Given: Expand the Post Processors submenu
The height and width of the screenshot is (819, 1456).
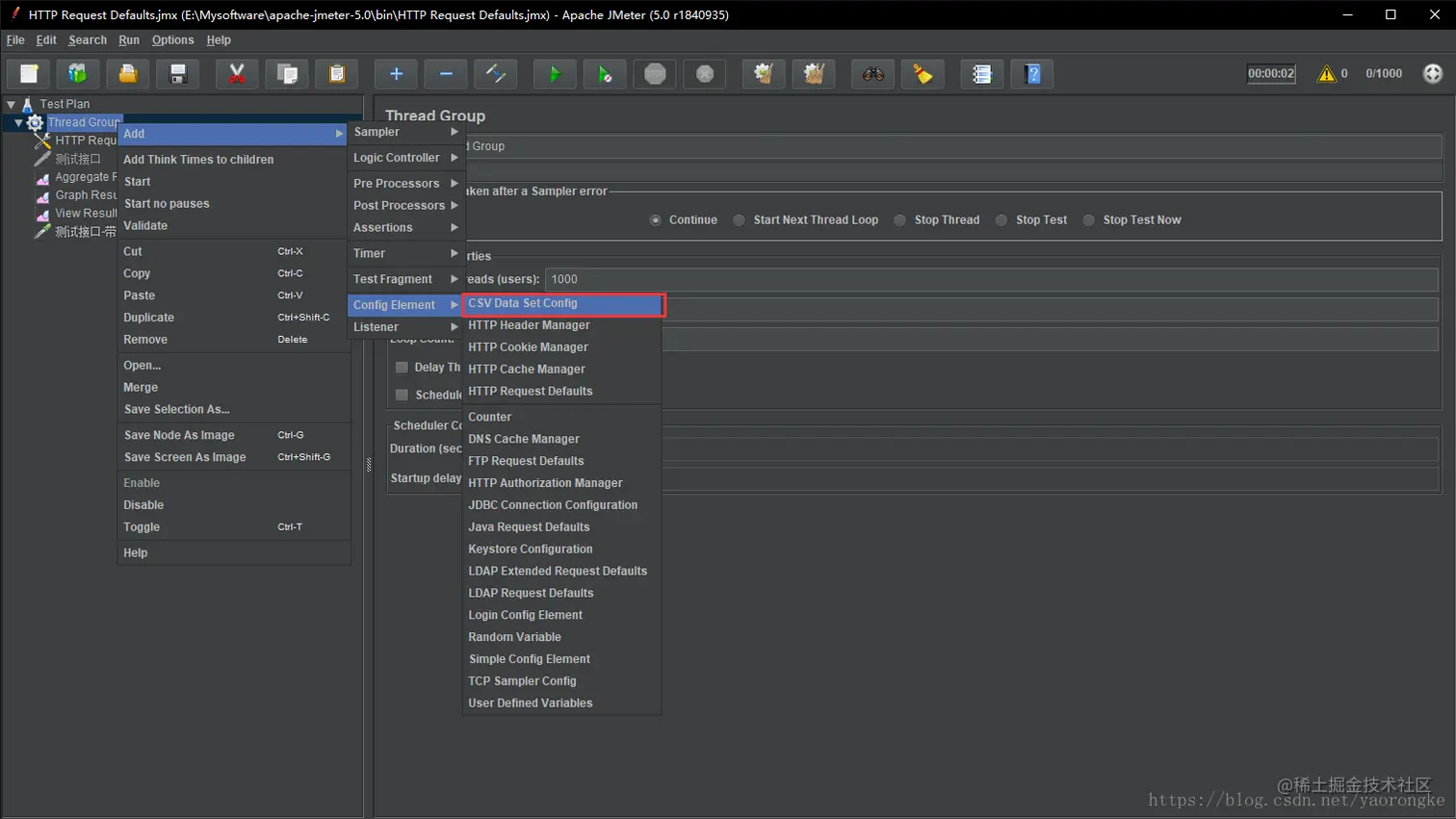Looking at the screenshot, I should click(x=405, y=206).
